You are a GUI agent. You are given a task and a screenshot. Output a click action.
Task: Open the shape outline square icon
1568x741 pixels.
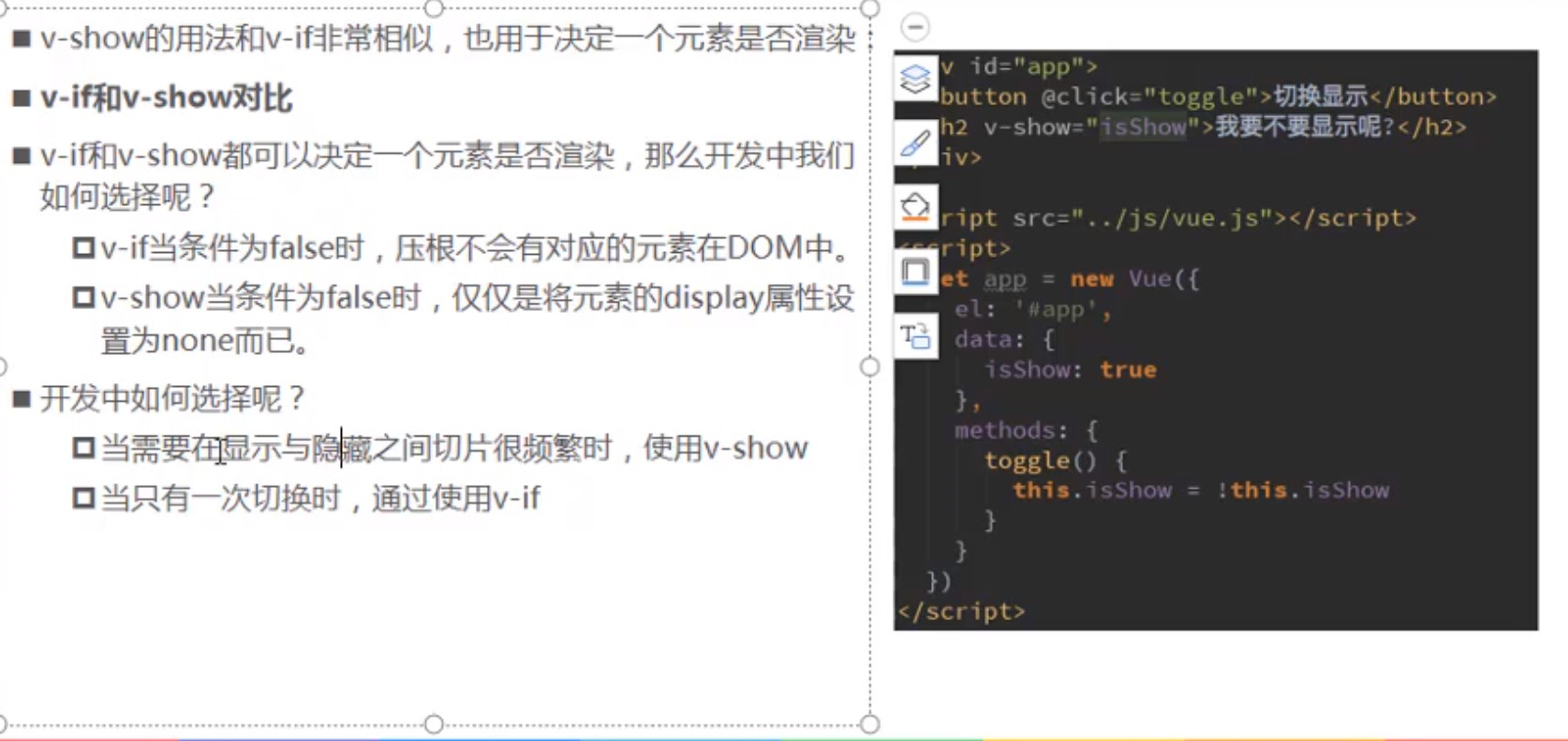pos(915,273)
